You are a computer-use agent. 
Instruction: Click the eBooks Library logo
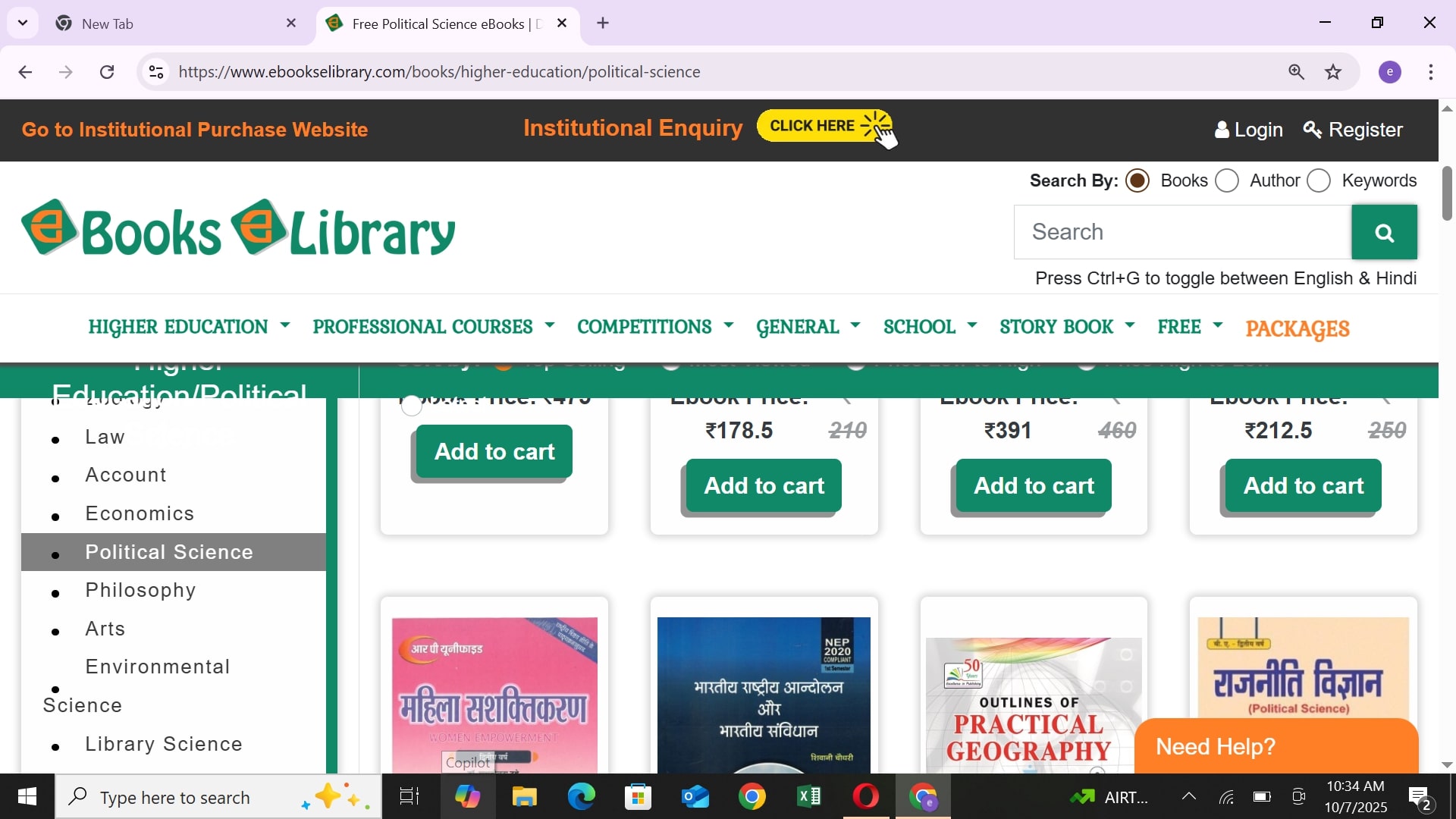tap(238, 228)
